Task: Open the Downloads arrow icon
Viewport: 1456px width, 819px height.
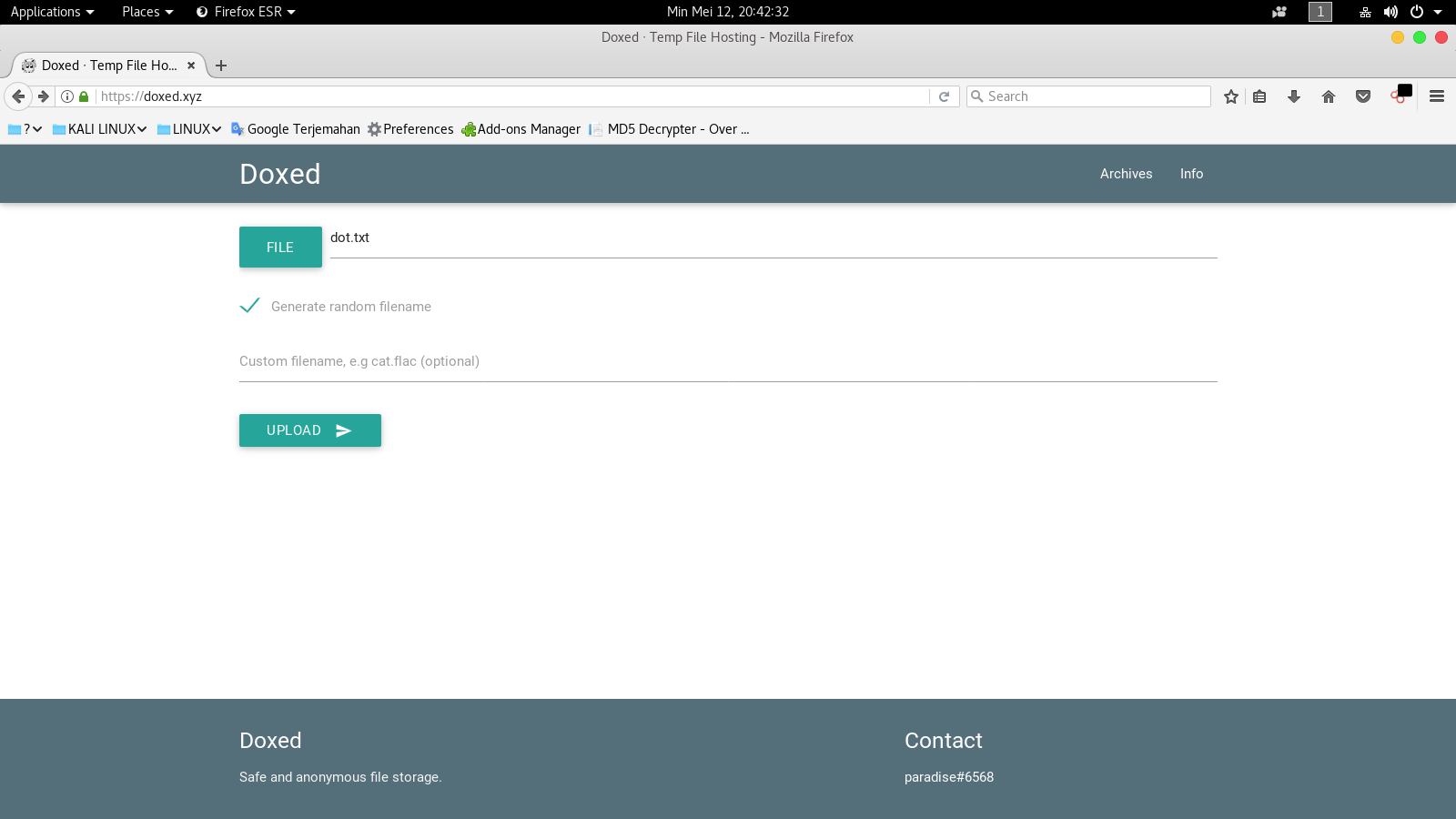Action: (1294, 96)
